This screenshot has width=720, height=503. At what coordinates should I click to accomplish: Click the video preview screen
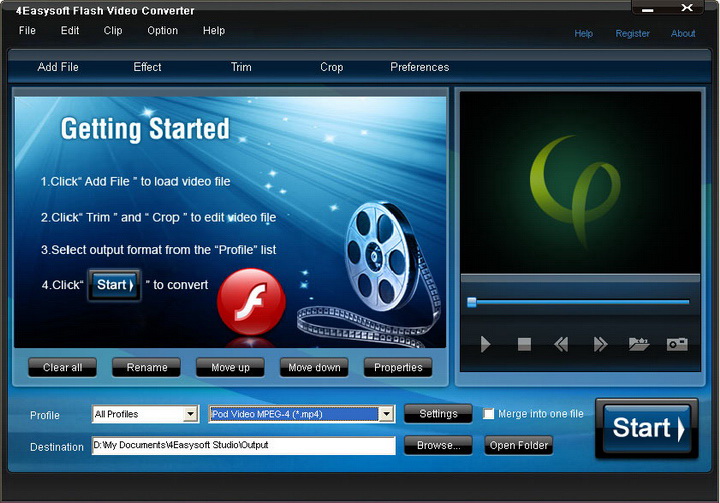pos(580,182)
